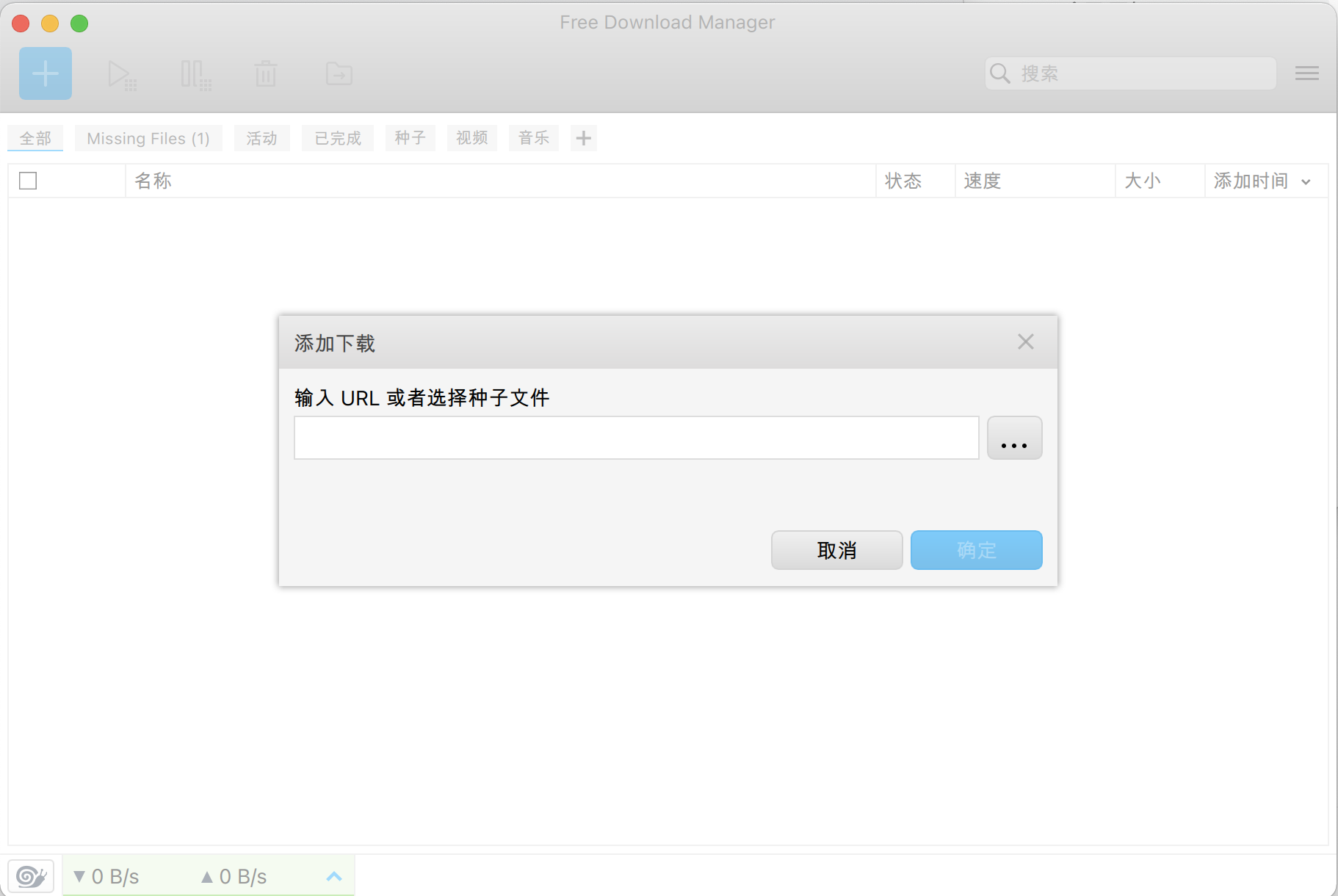The image size is (1338, 896).
Task: Click the upload speed 0 B/s indicator
Action: tap(234, 876)
